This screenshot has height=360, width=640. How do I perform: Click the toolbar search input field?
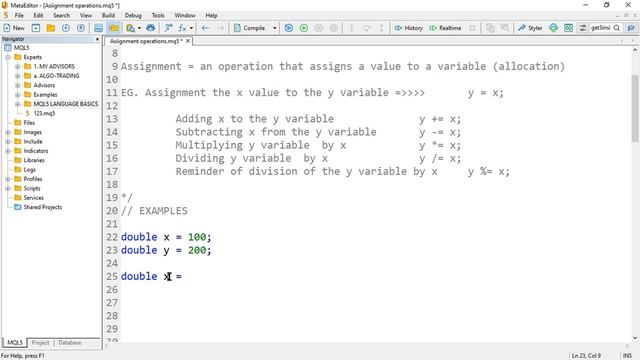pyautogui.click(x=600, y=28)
